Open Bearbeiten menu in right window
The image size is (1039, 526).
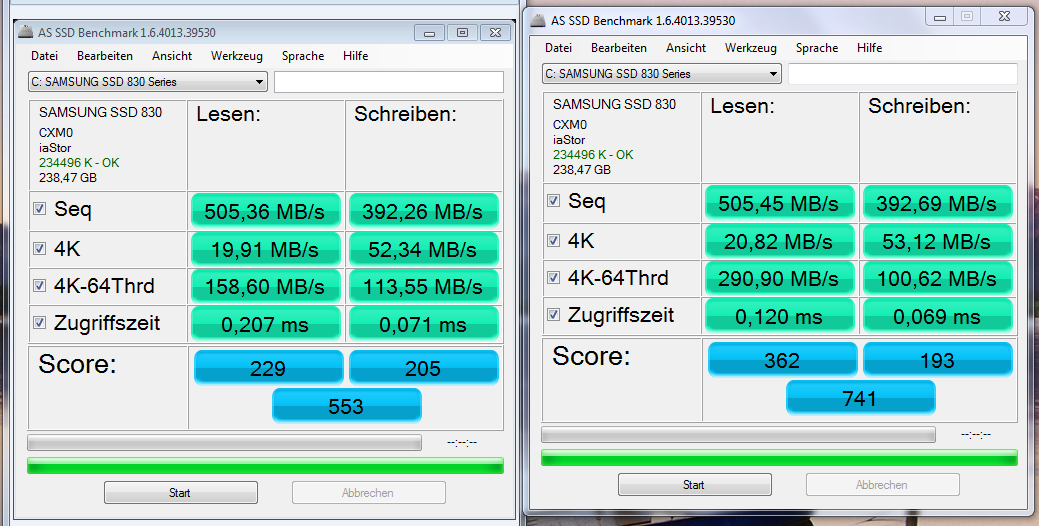coord(619,48)
